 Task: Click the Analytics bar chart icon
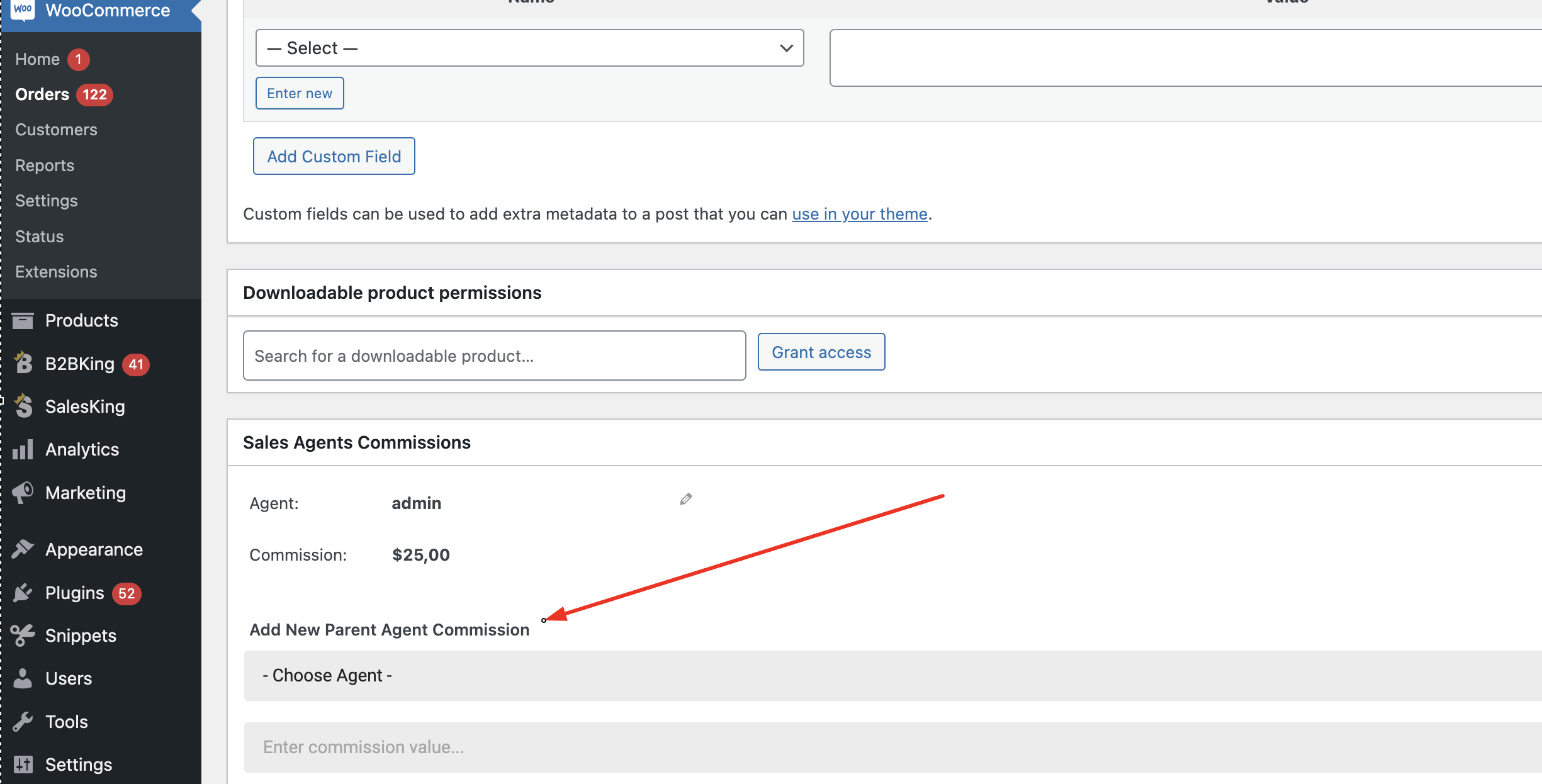pos(23,449)
